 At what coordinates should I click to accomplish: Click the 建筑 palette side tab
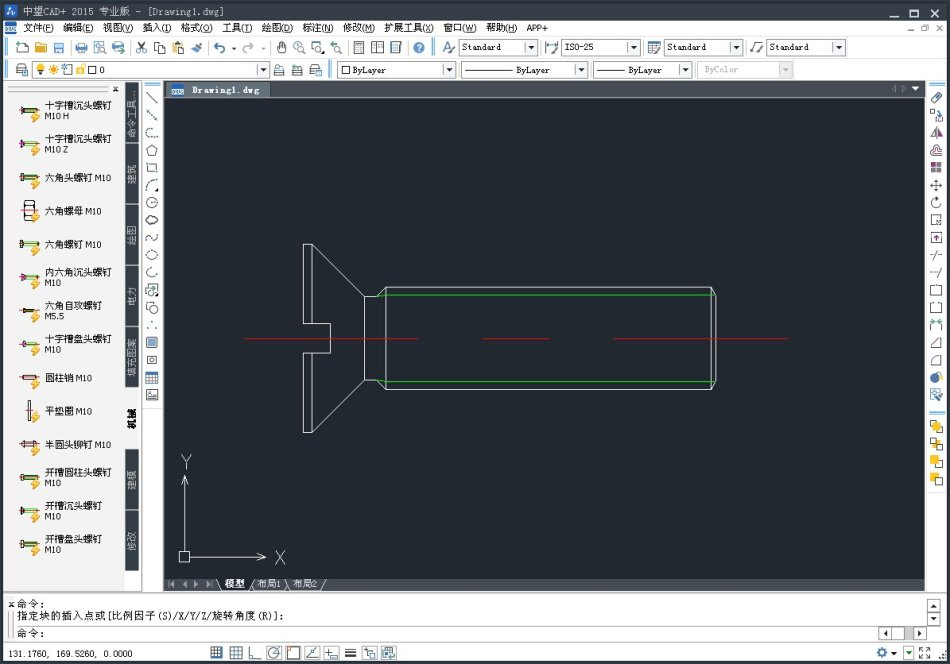click(132, 174)
